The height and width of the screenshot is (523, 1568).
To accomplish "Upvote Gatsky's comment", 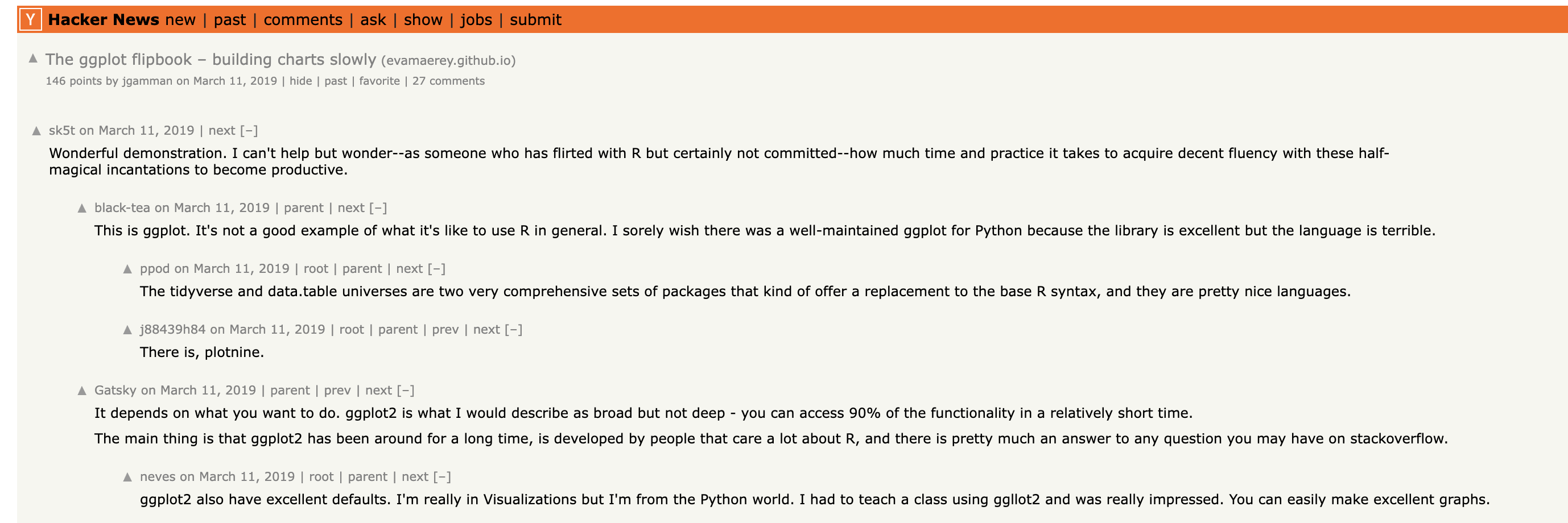I will pyautogui.click(x=82, y=391).
